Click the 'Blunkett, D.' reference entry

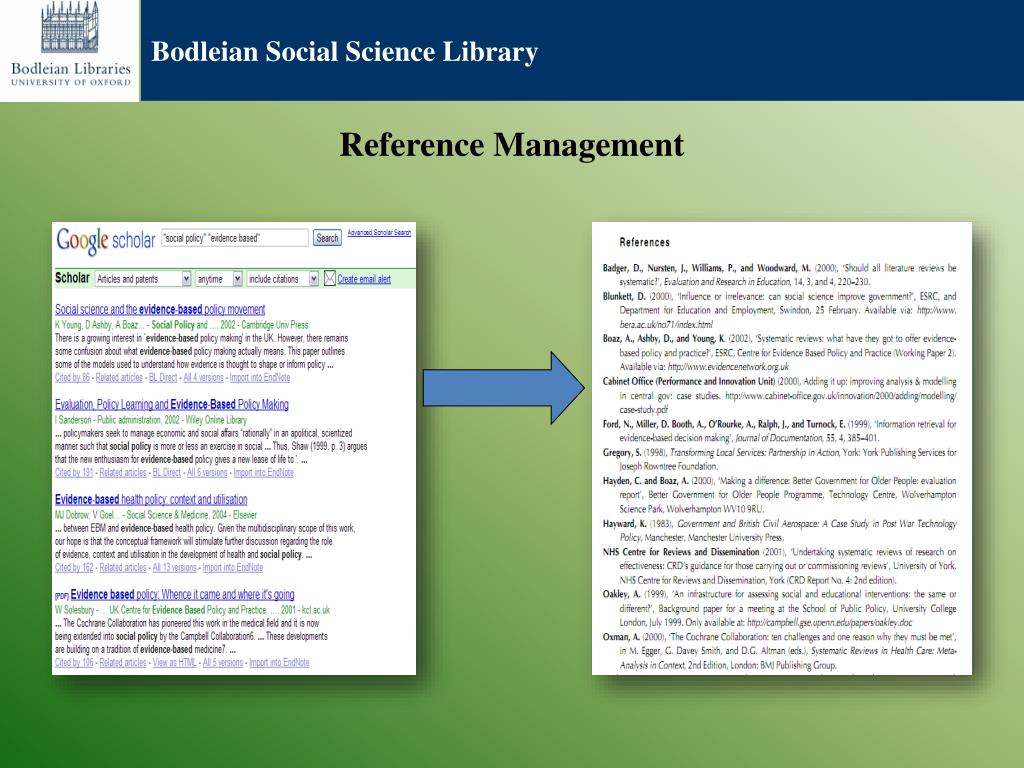779,310
